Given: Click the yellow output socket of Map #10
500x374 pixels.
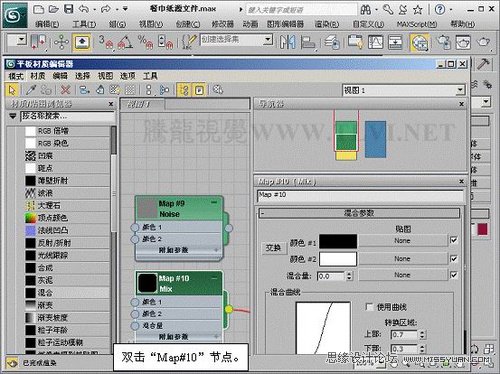Looking at the screenshot, I should coord(229,309).
